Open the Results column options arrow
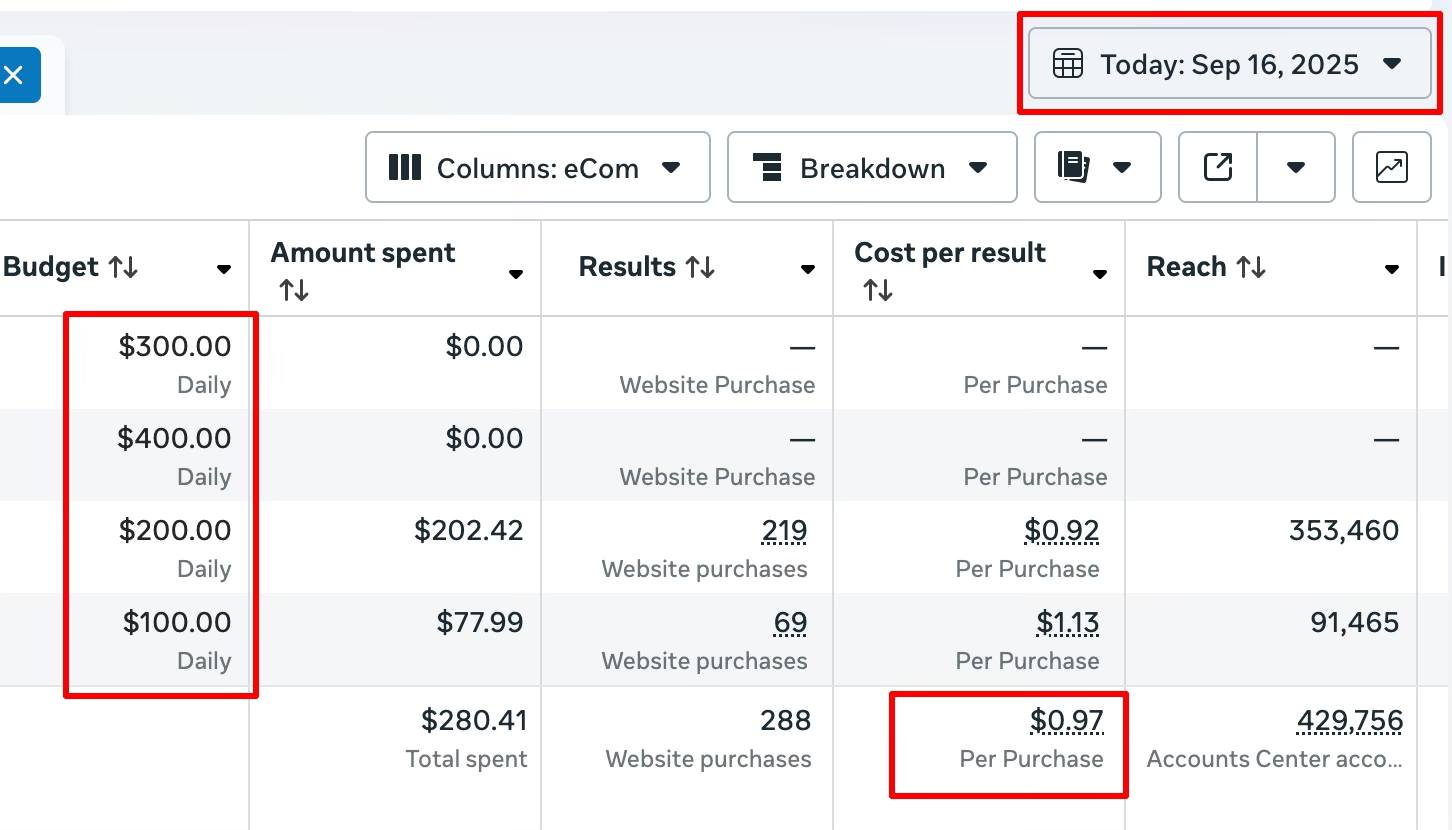Screen dimensions: 1452x830 coord(808,270)
